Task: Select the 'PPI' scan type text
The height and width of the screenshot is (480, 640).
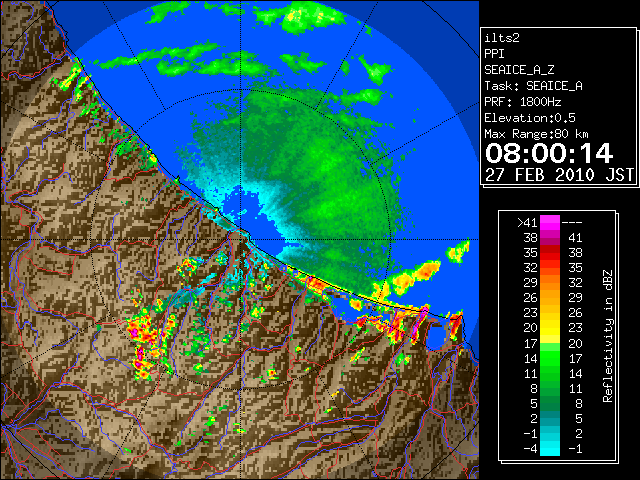Action: [494, 54]
